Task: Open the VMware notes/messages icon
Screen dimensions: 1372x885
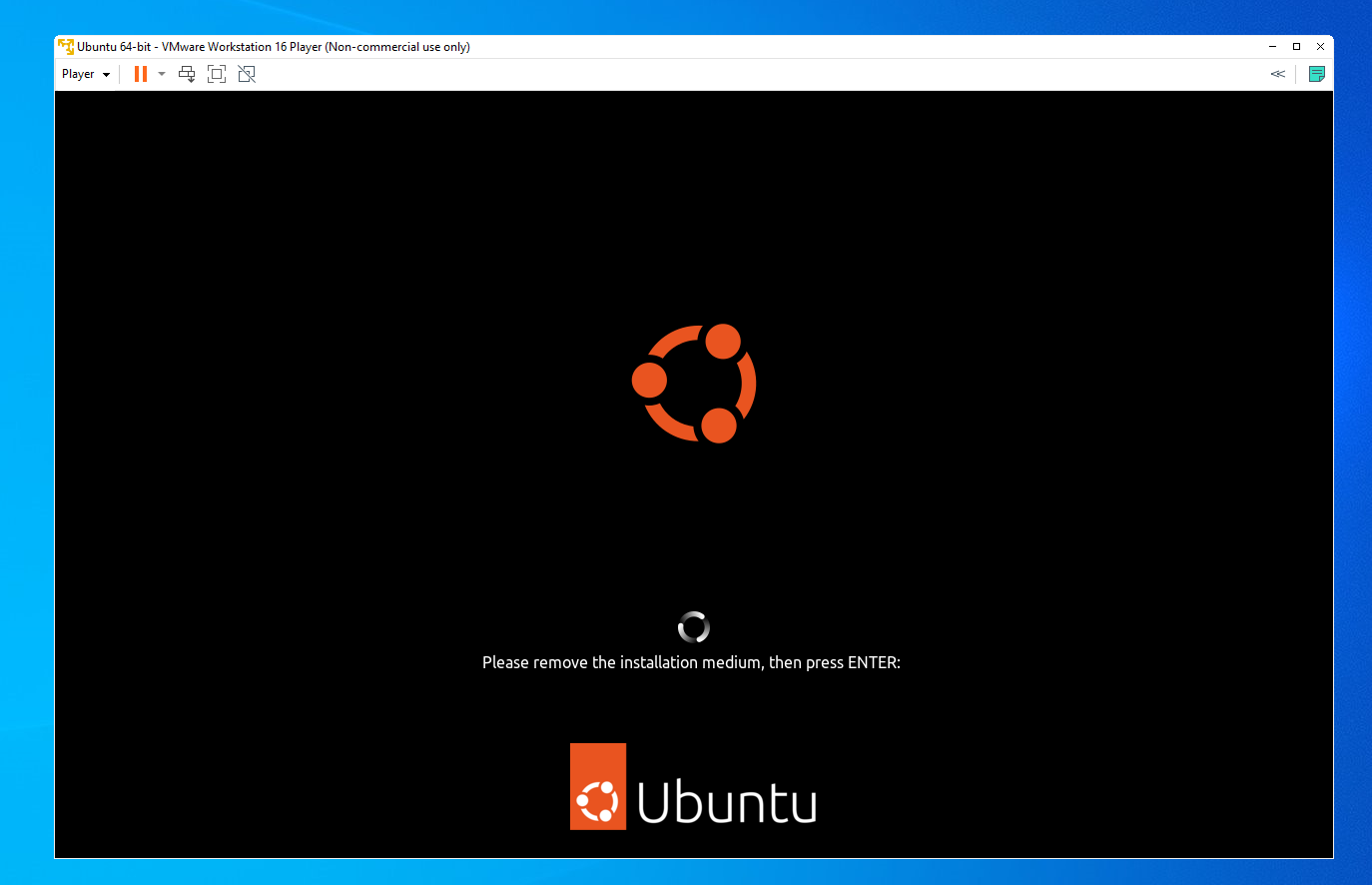Action: click(x=1317, y=74)
